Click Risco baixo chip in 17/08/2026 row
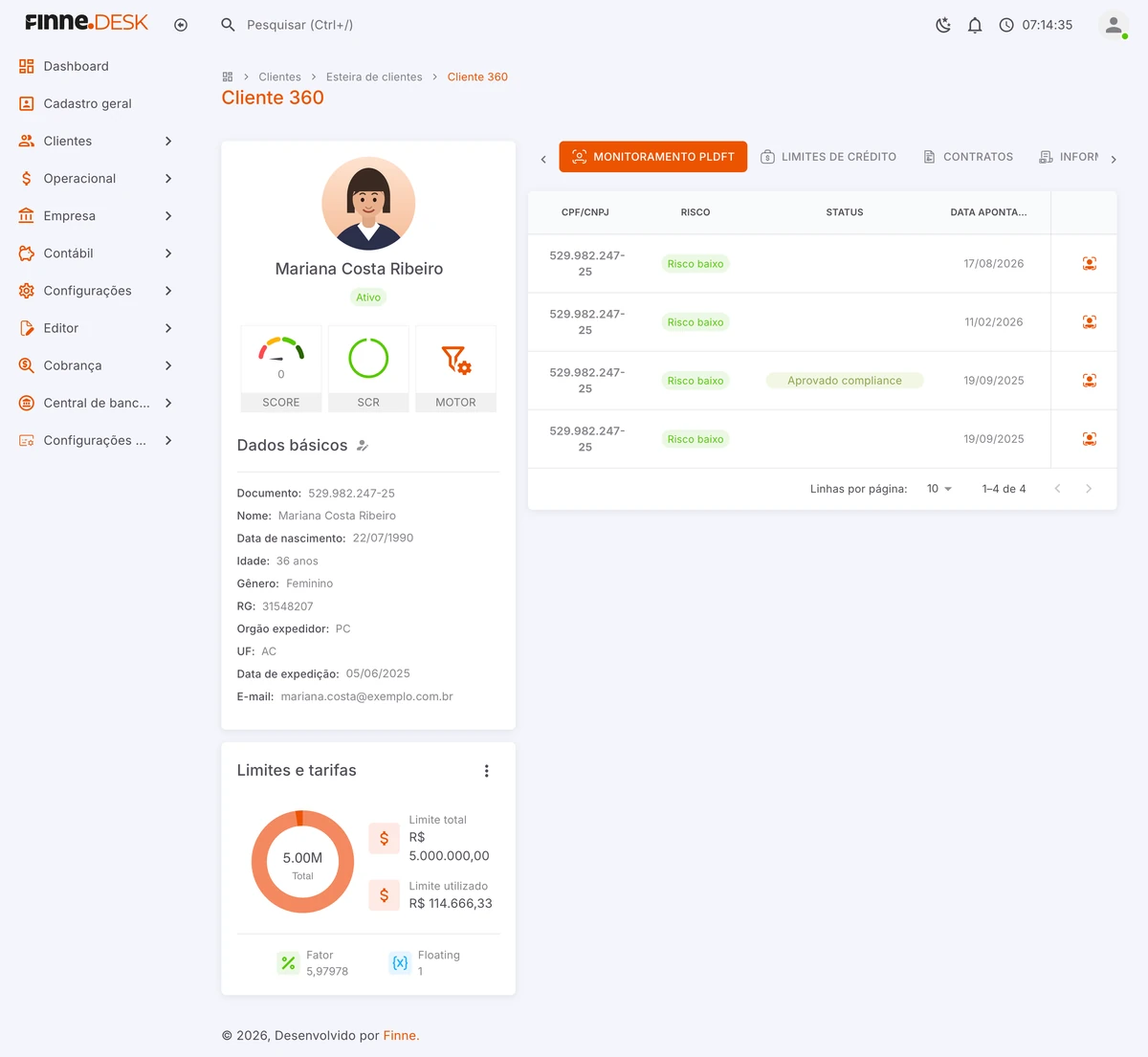 [x=695, y=264]
